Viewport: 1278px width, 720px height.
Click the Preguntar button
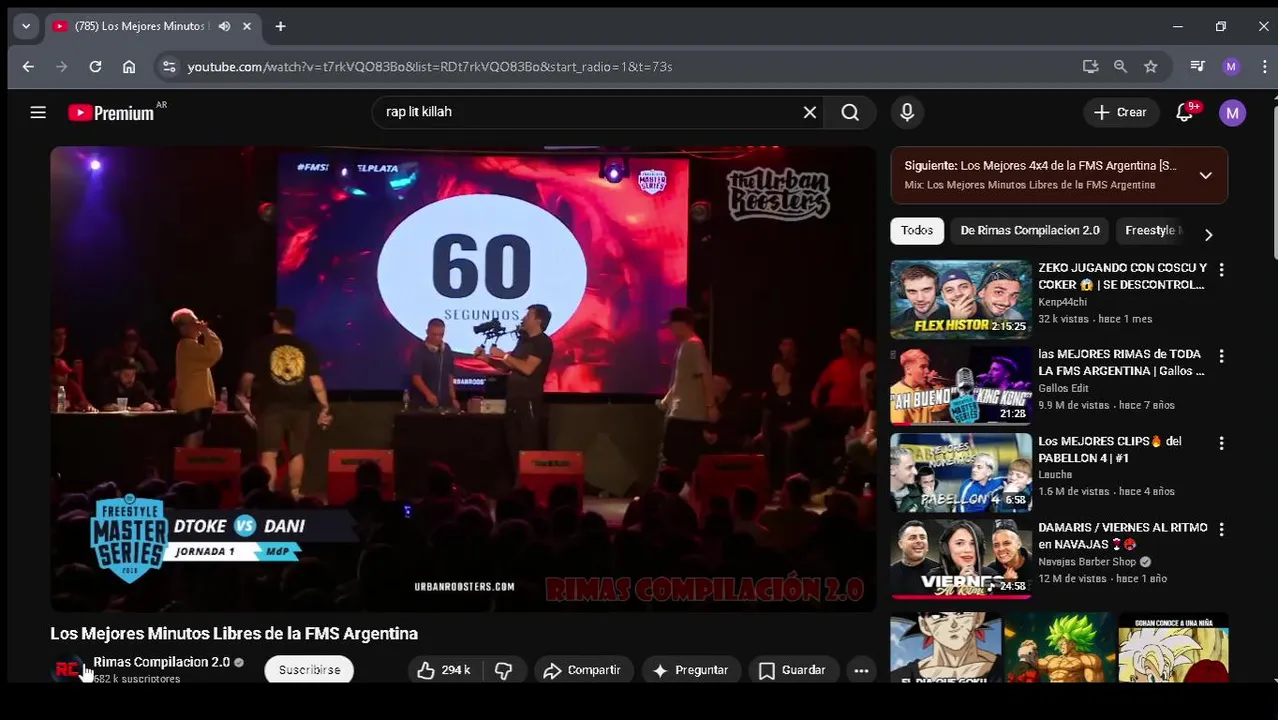pos(691,670)
